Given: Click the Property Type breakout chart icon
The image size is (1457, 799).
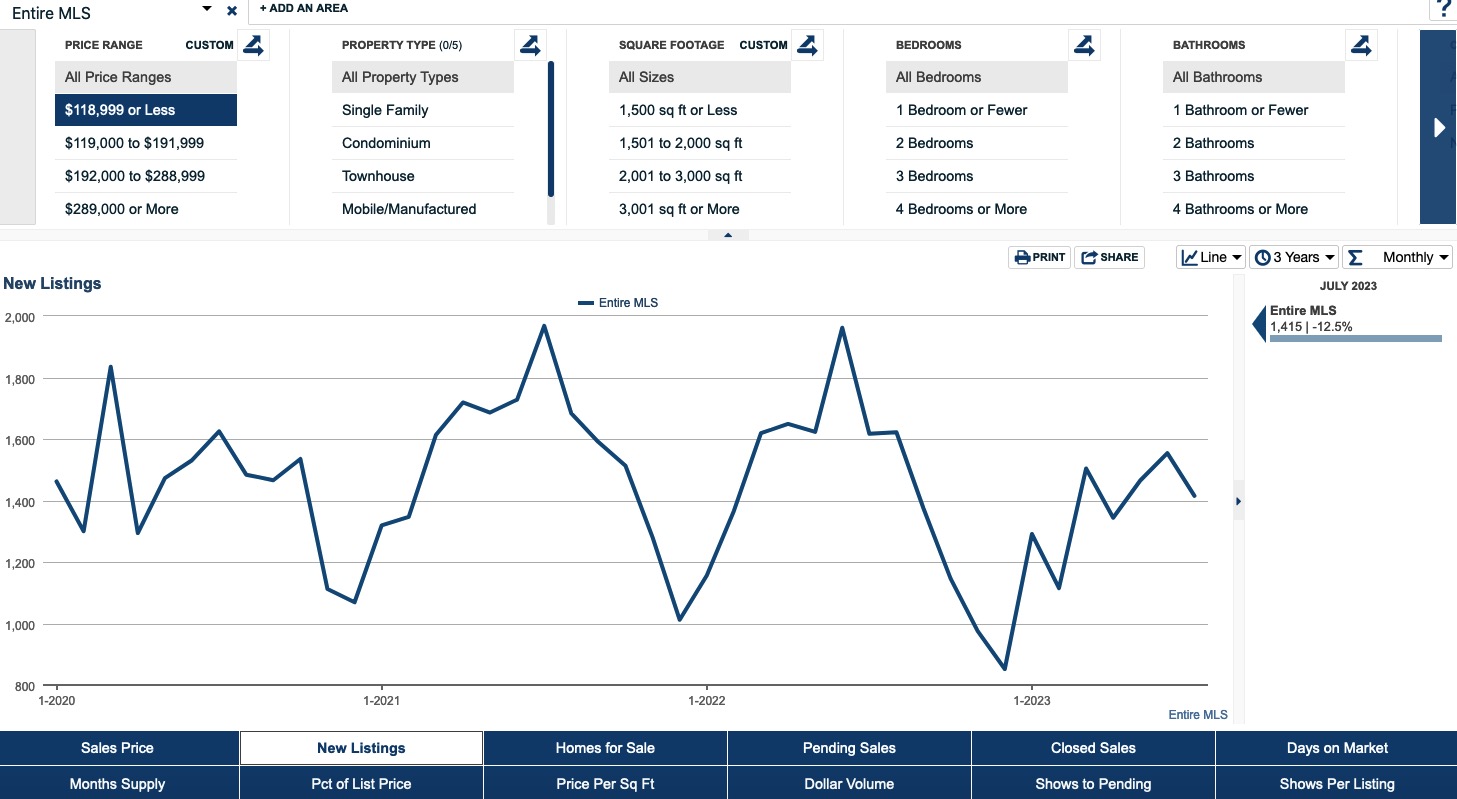Looking at the screenshot, I should point(530,45).
